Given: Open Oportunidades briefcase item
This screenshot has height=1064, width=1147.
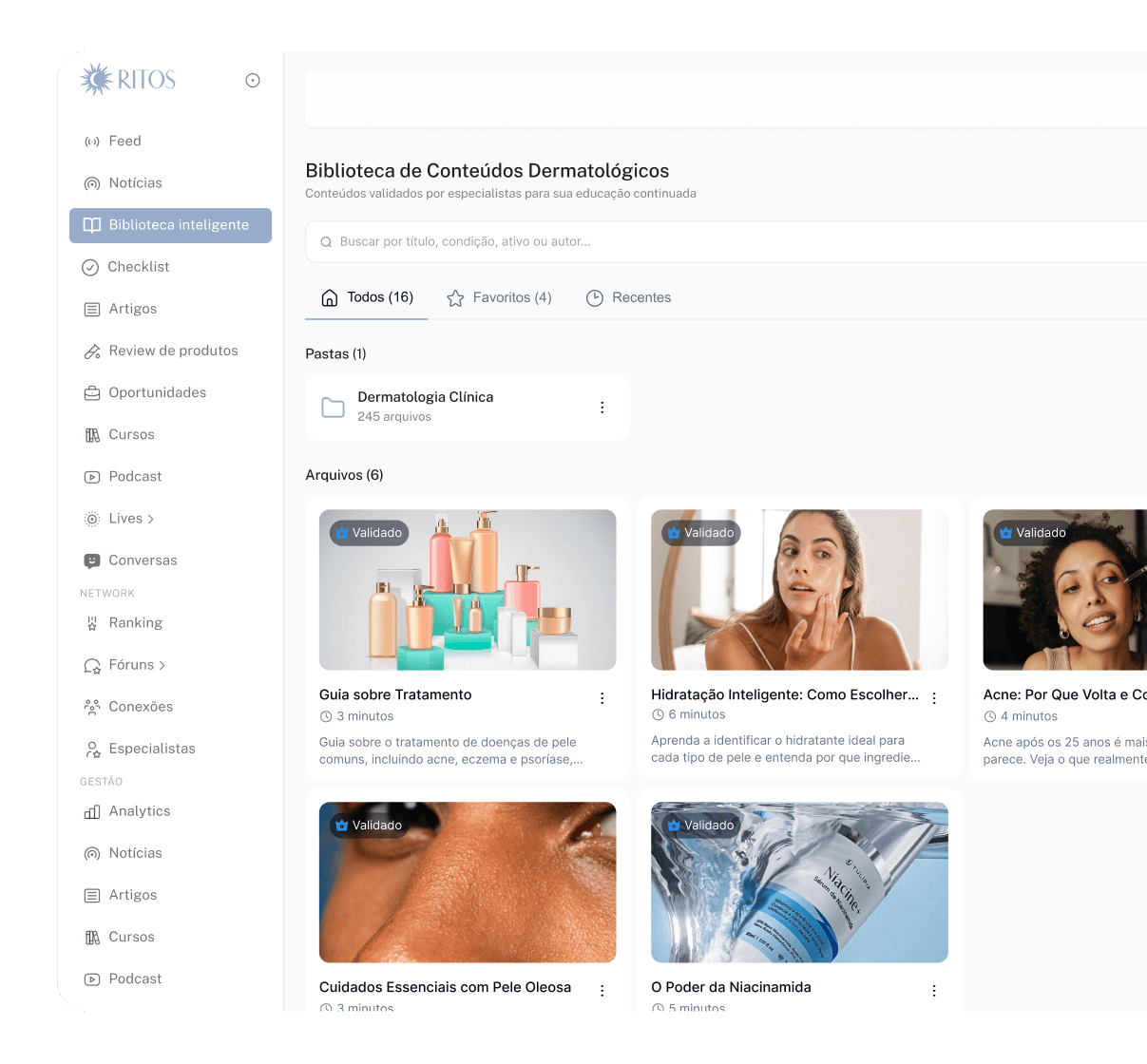Looking at the screenshot, I should click(x=157, y=392).
